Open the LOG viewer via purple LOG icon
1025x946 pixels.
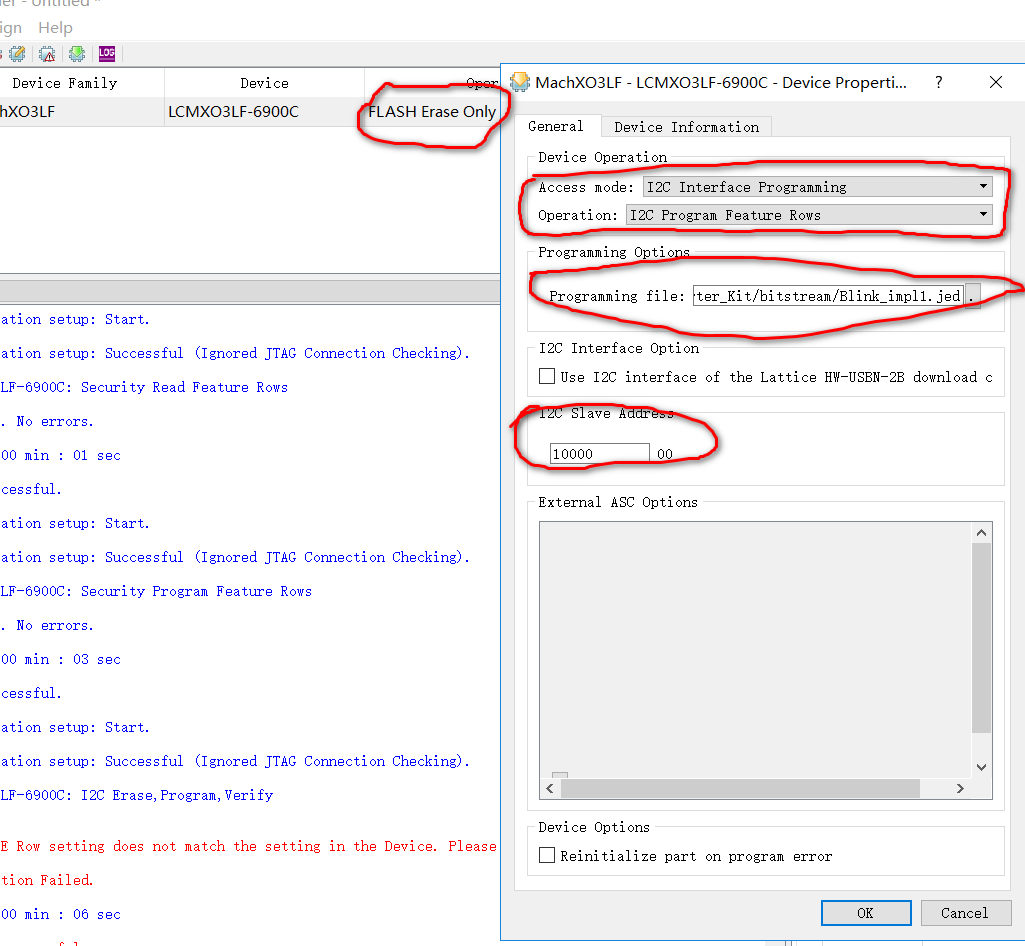[x=106, y=53]
